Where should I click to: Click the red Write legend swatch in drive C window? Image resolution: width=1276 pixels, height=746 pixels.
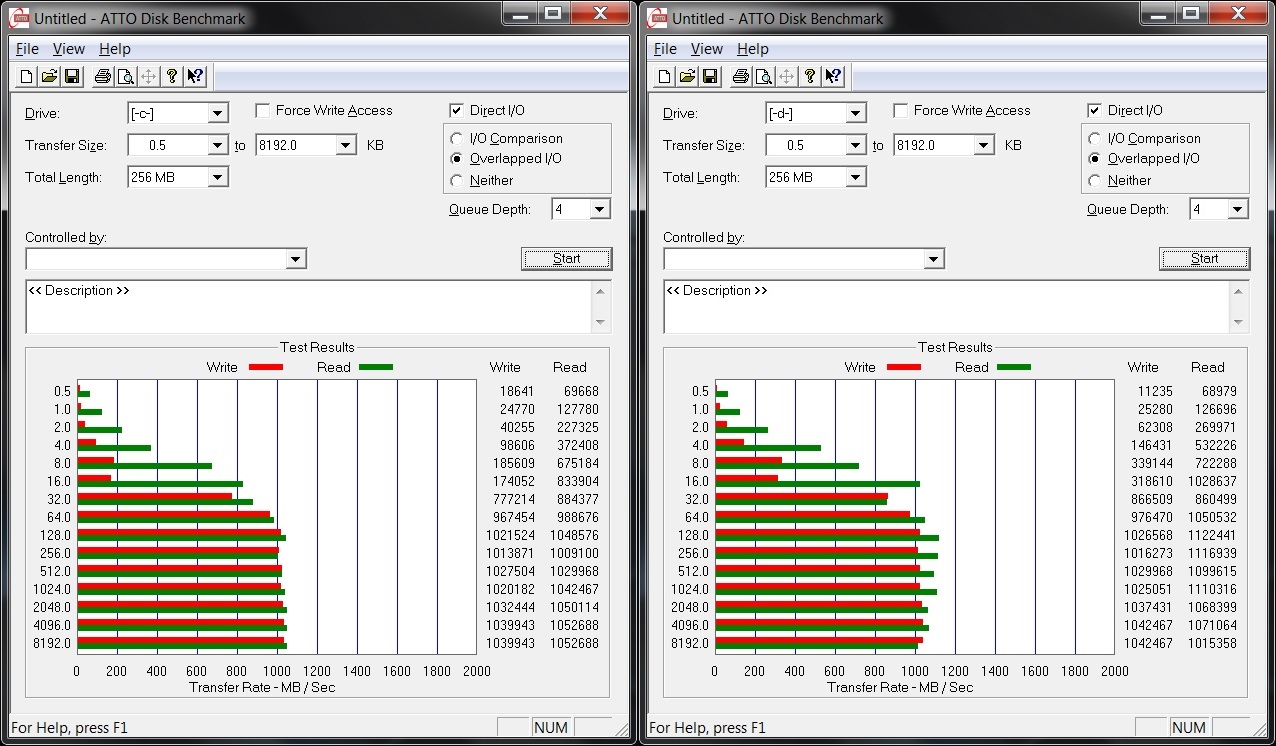tap(266, 367)
